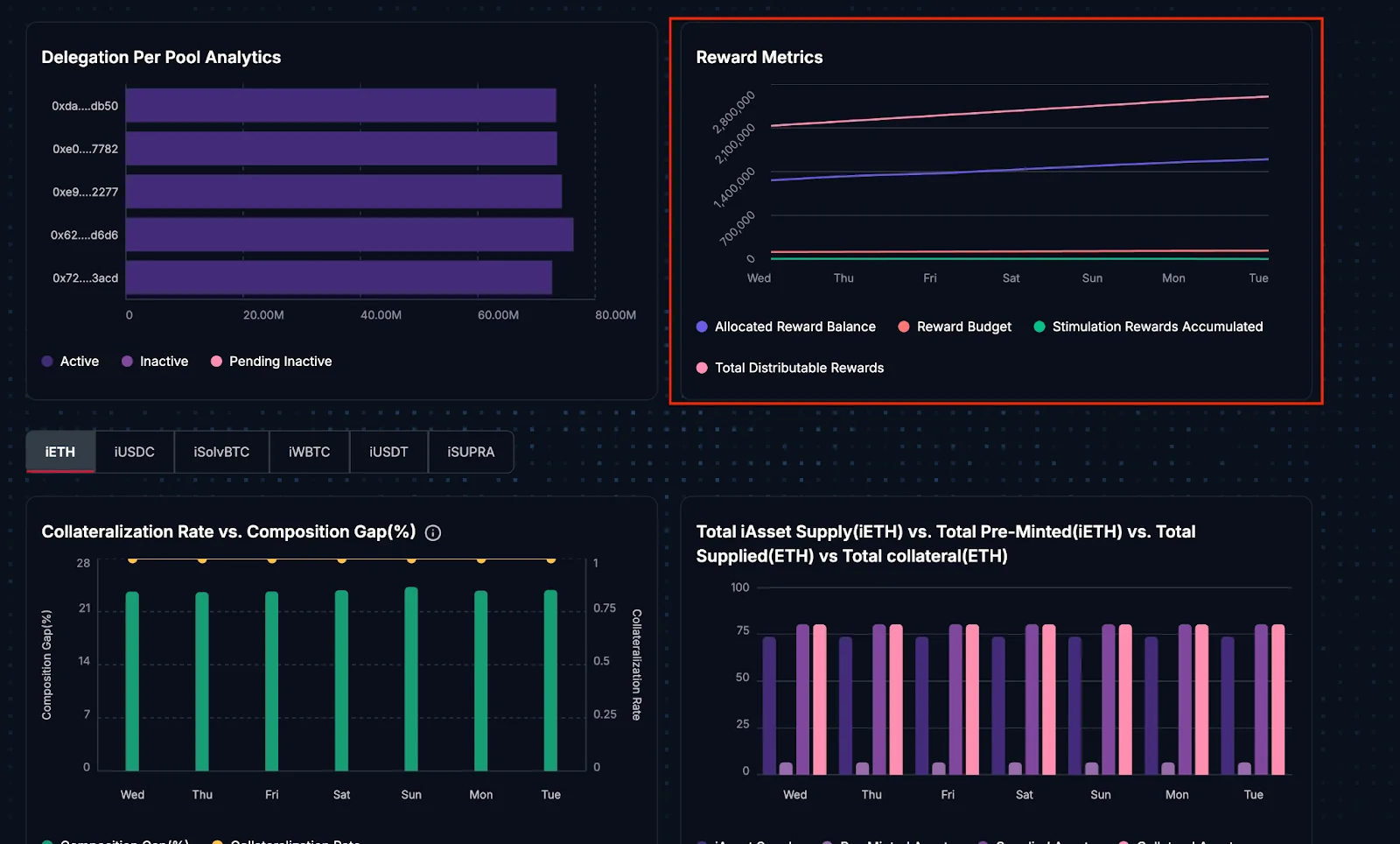Click the Total iAsset Supply(iETH) chart title

[946, 544]
